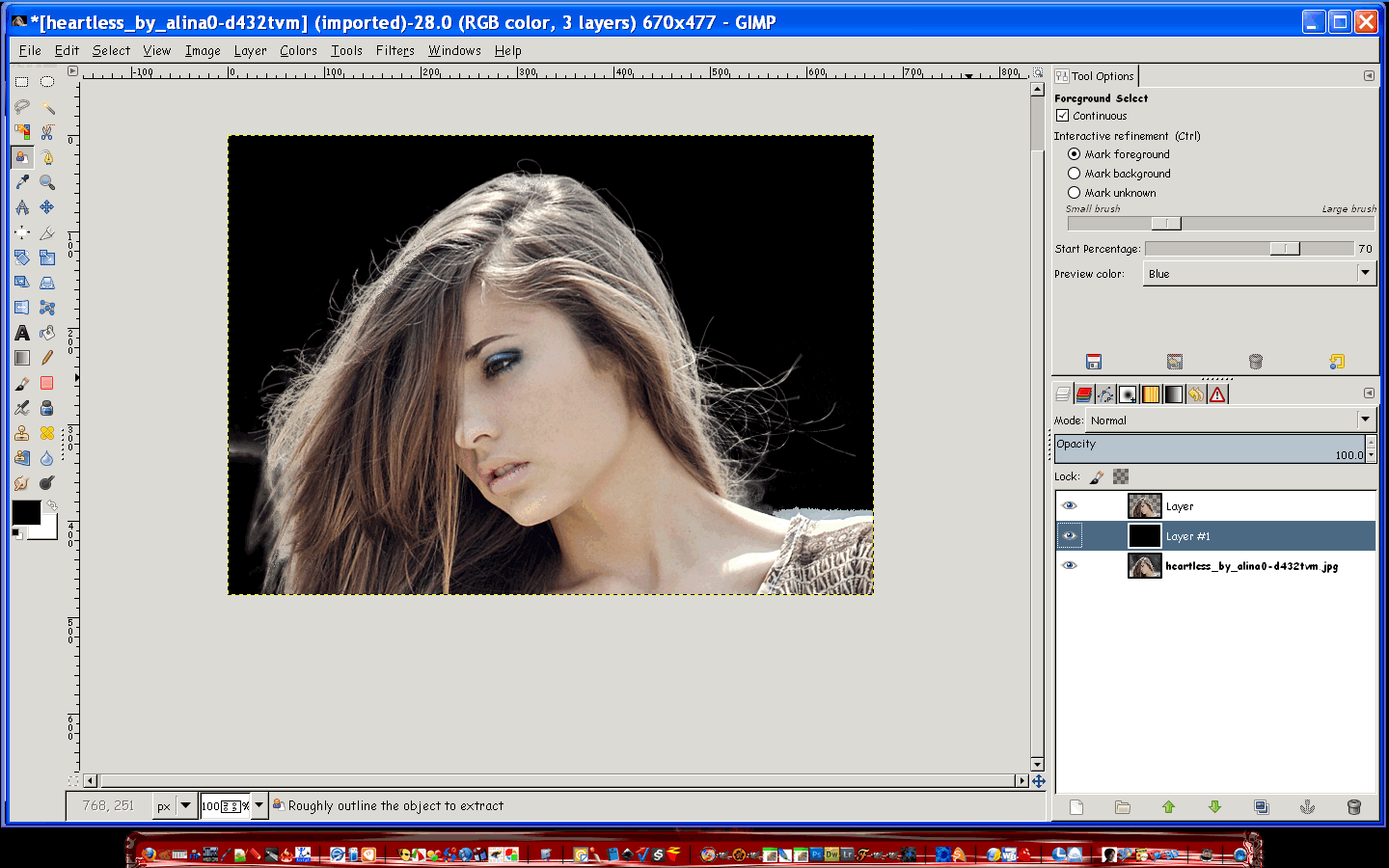The height and width of the screenshot is (868, 1389).
Task: Open Layers dock configure menu arrow
Action: (x=1369, y=393)
